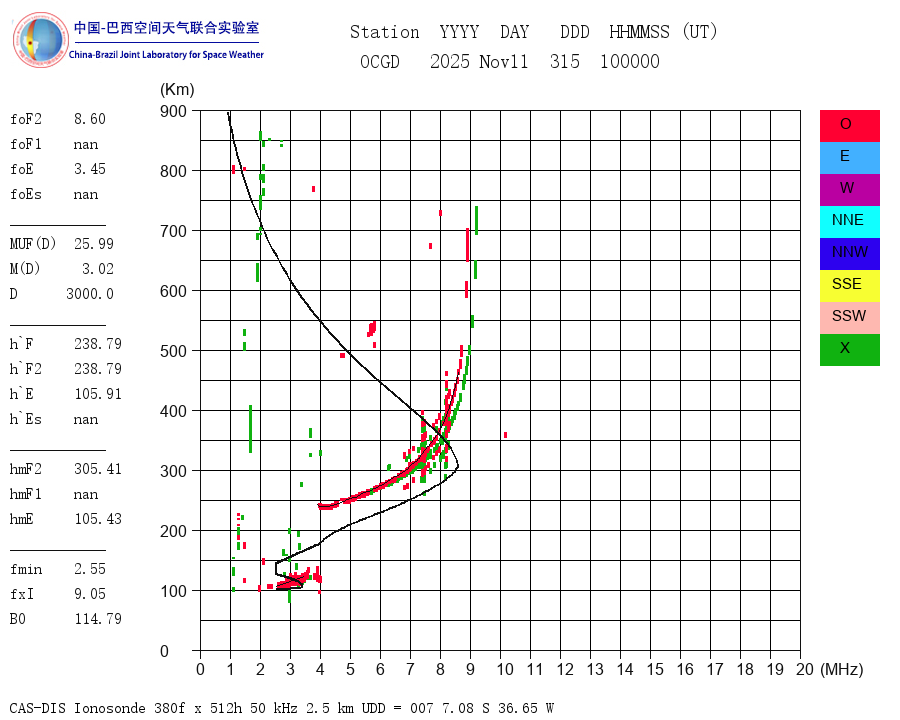Select the cyan NNE legend swatch
Image resolution: width=900 pixels, height=720 pixels.
click(849, 222)
